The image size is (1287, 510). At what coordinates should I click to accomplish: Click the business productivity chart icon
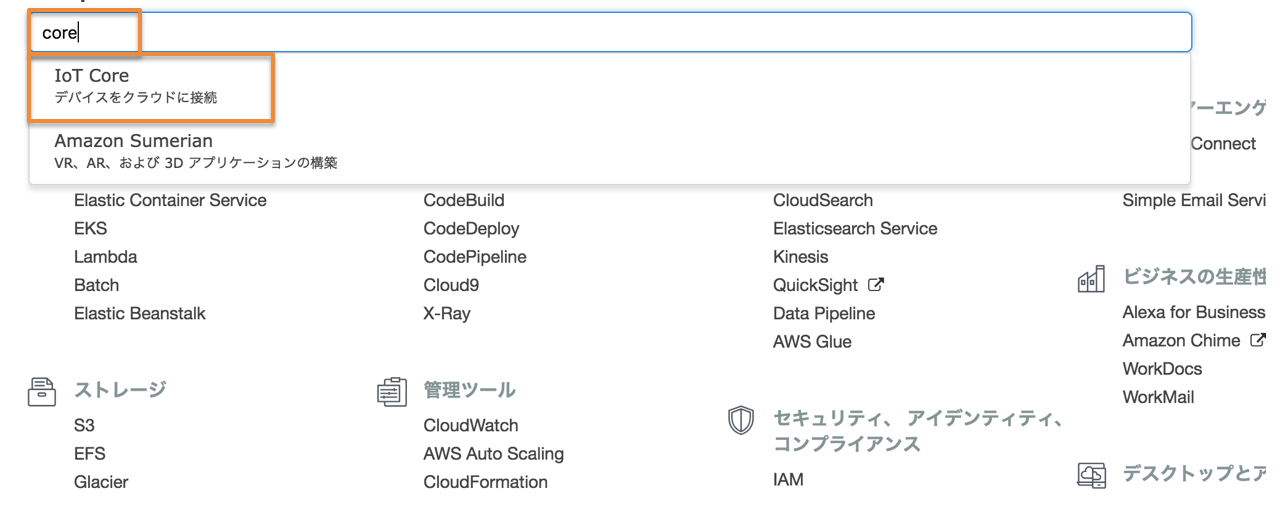[x=1091, y=278]
